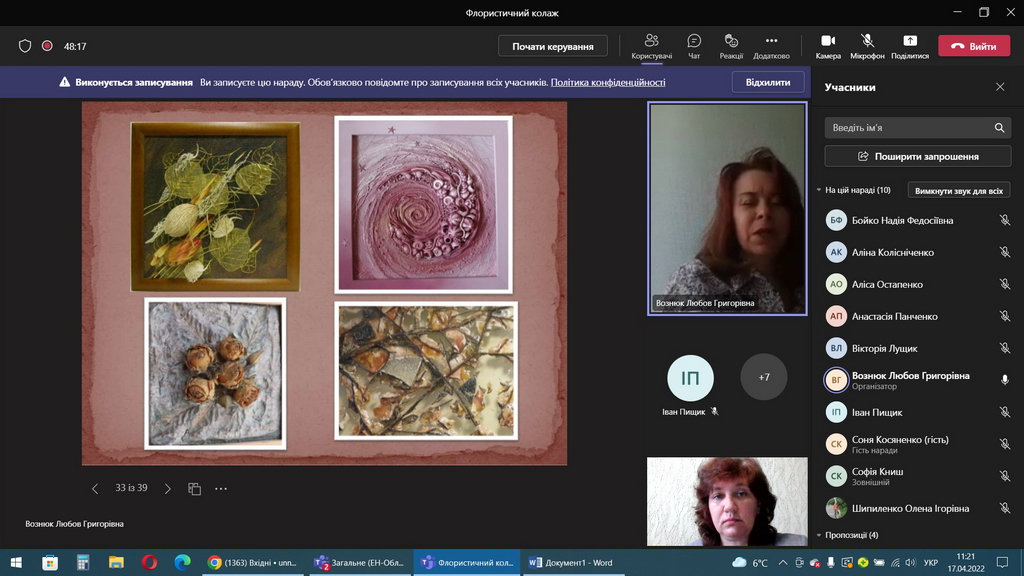Image resolution: width=1024 pixels, height=576 pixels.
Task: Click the volume tray icon
Action: pyautogui.click(x=911, y=562)
